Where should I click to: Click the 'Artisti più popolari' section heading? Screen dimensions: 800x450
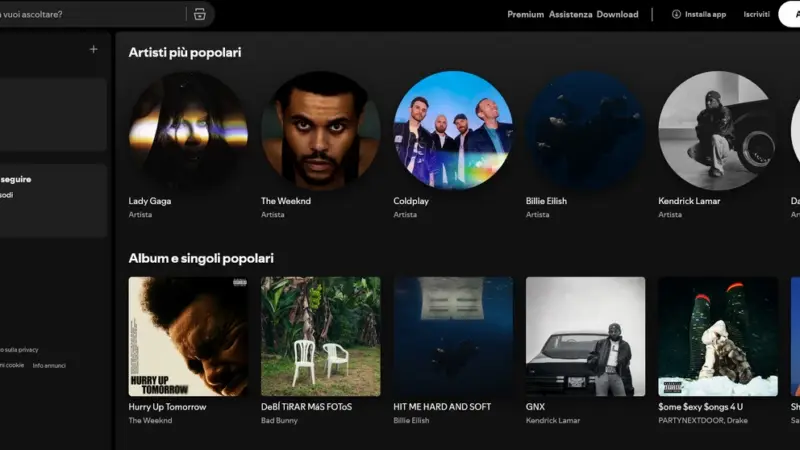[184, 52]
